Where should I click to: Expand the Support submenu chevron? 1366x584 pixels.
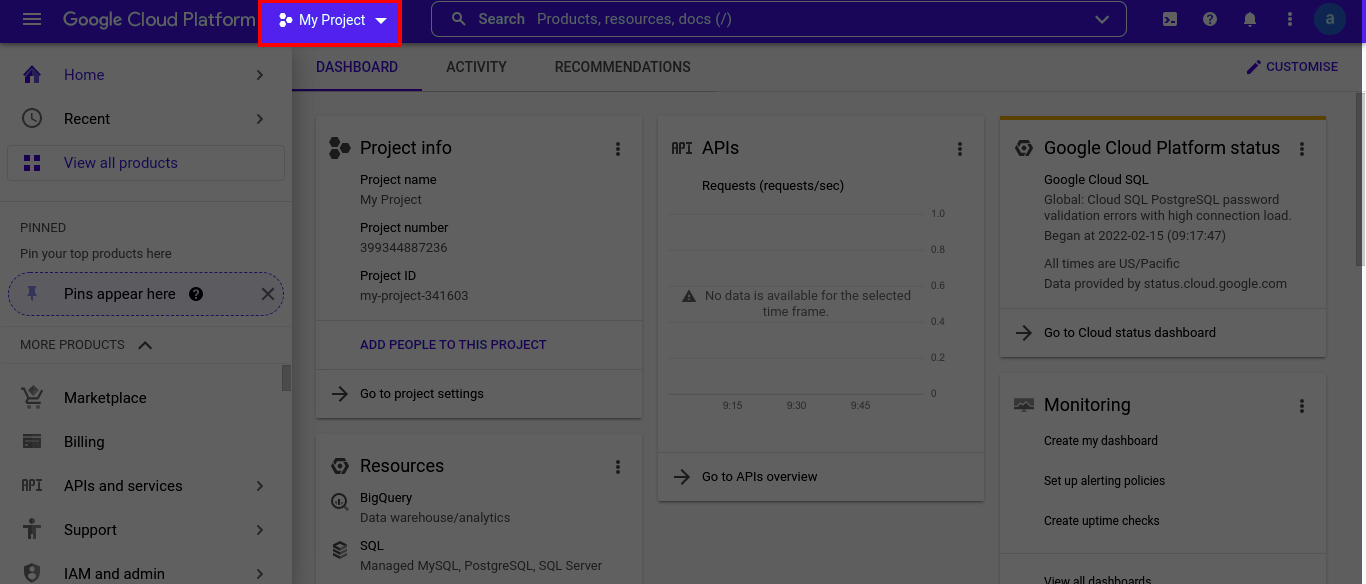[x=260, y=530]
